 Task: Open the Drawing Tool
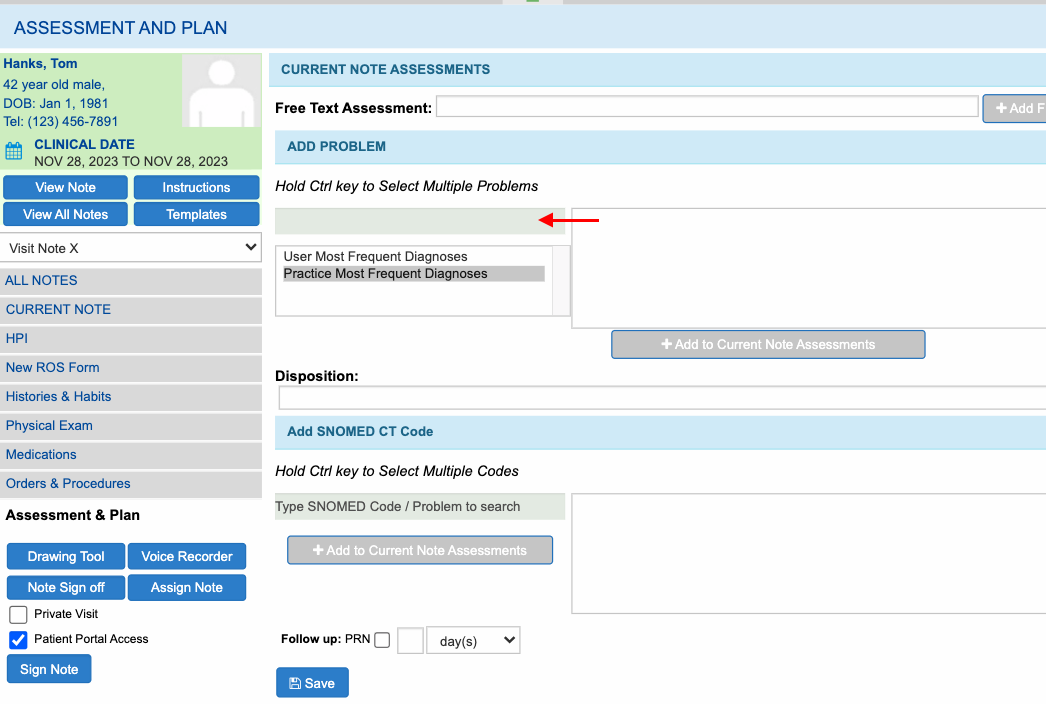click(x=66, y=557)
